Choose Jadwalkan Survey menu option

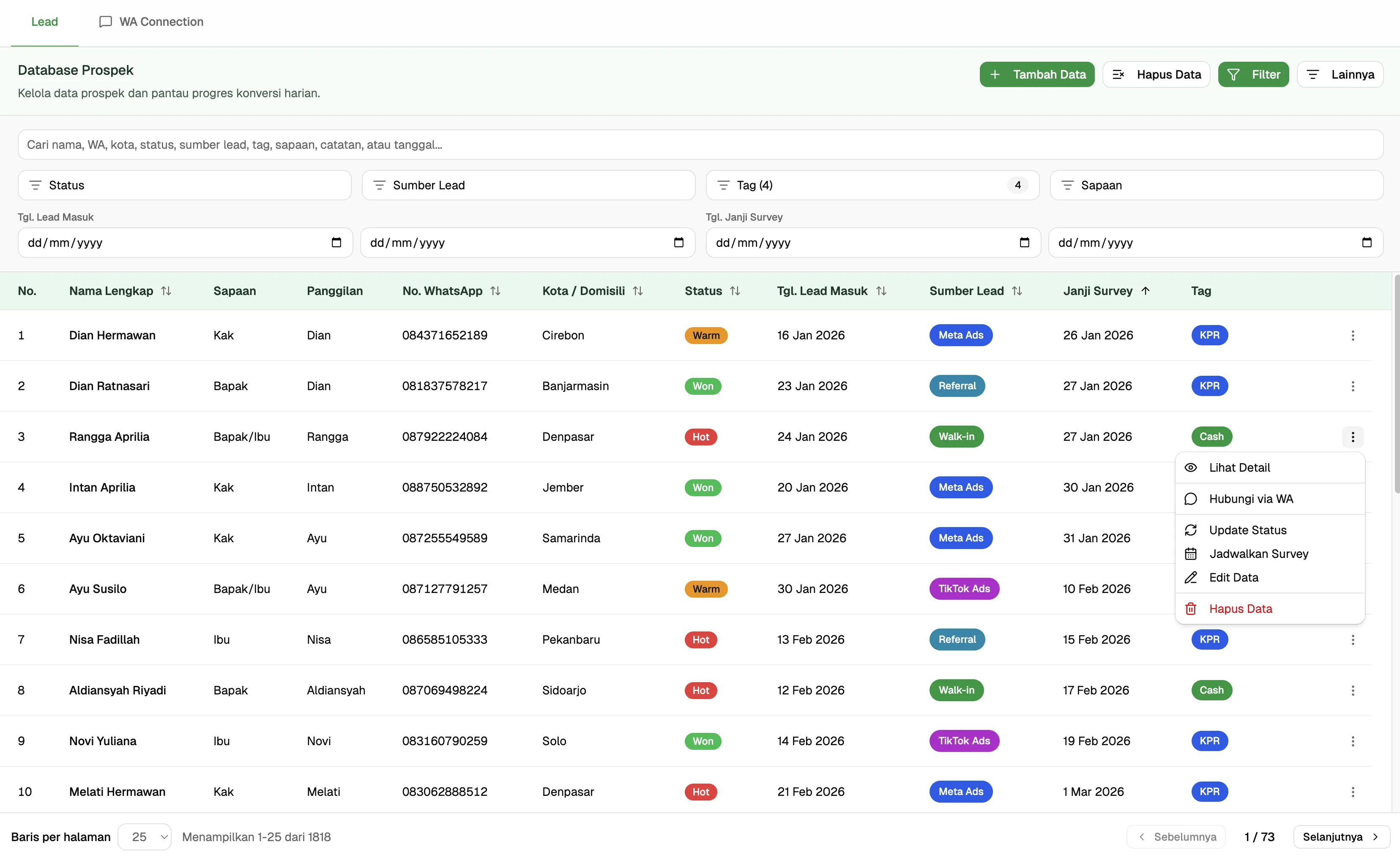(1269, 553)
